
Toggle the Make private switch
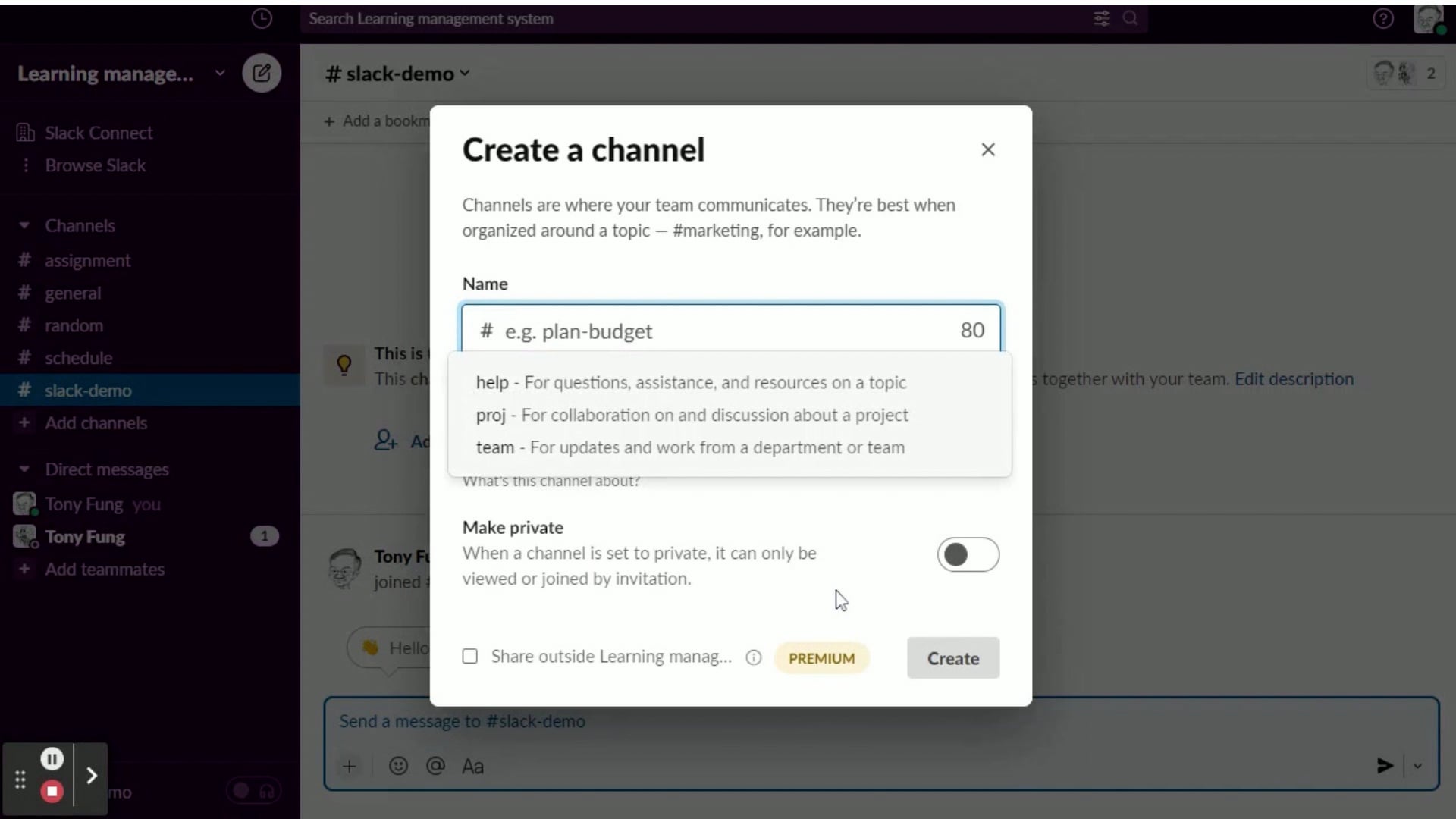coord(968,554)
